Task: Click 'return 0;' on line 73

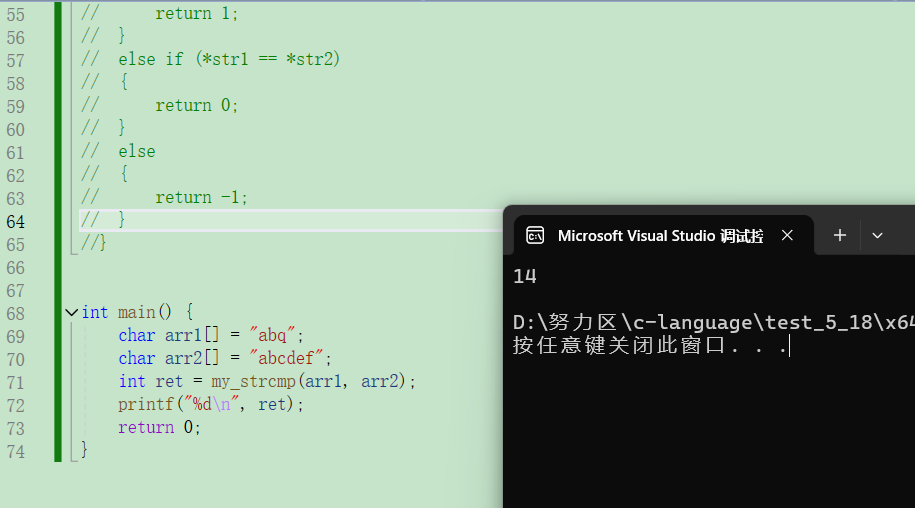Action: tap(159, 428)
